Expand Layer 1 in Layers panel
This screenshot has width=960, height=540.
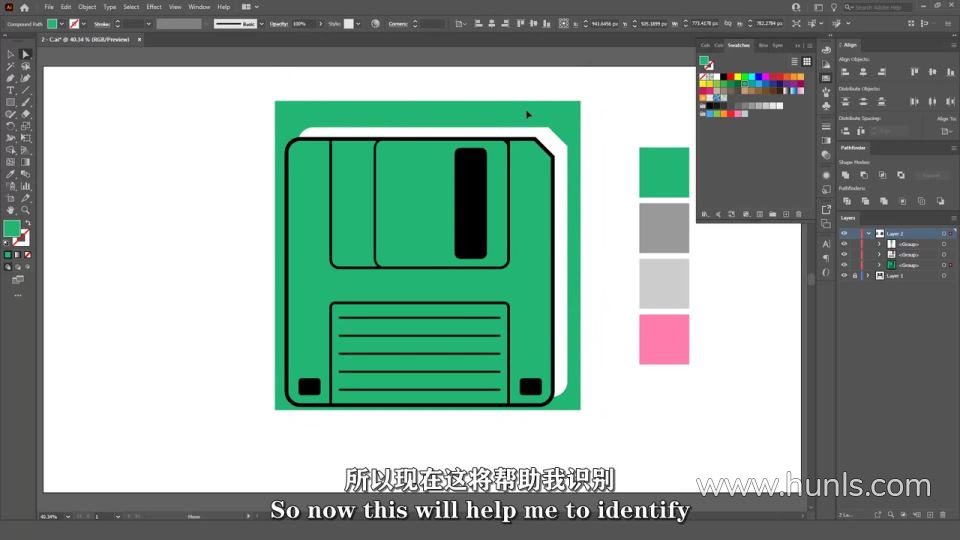tap(868, 276)
